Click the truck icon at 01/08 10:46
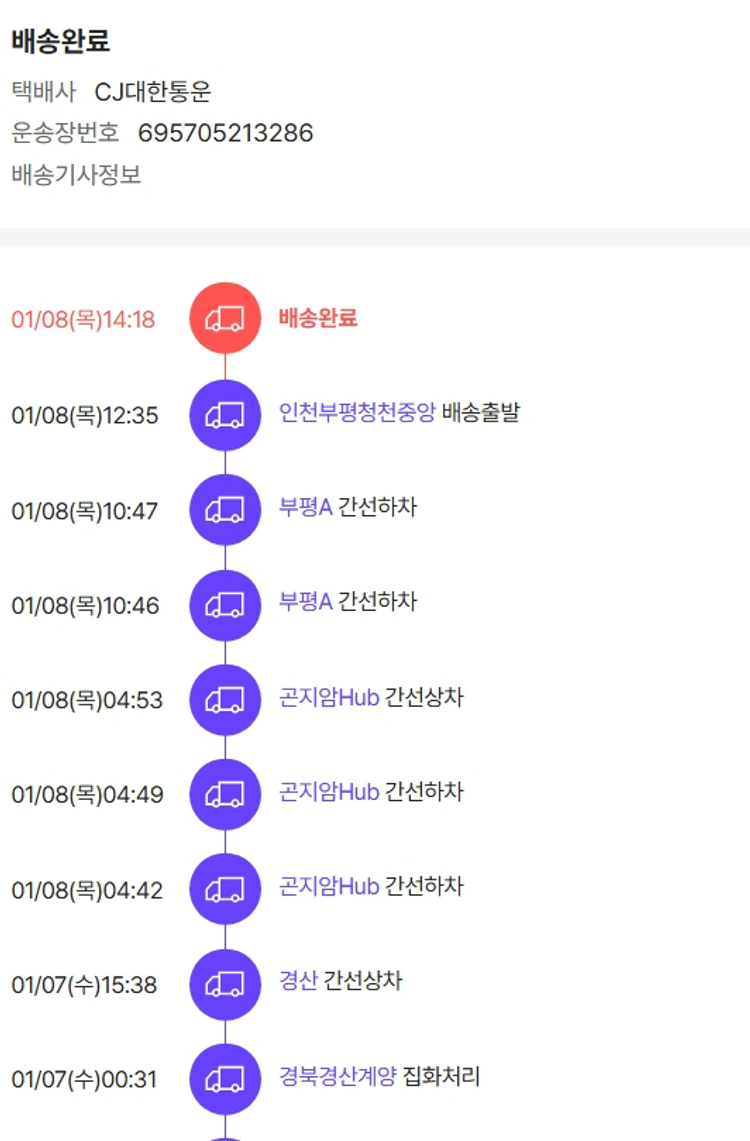The width and height of the screenshot is (750, 1141). [225, 605]
